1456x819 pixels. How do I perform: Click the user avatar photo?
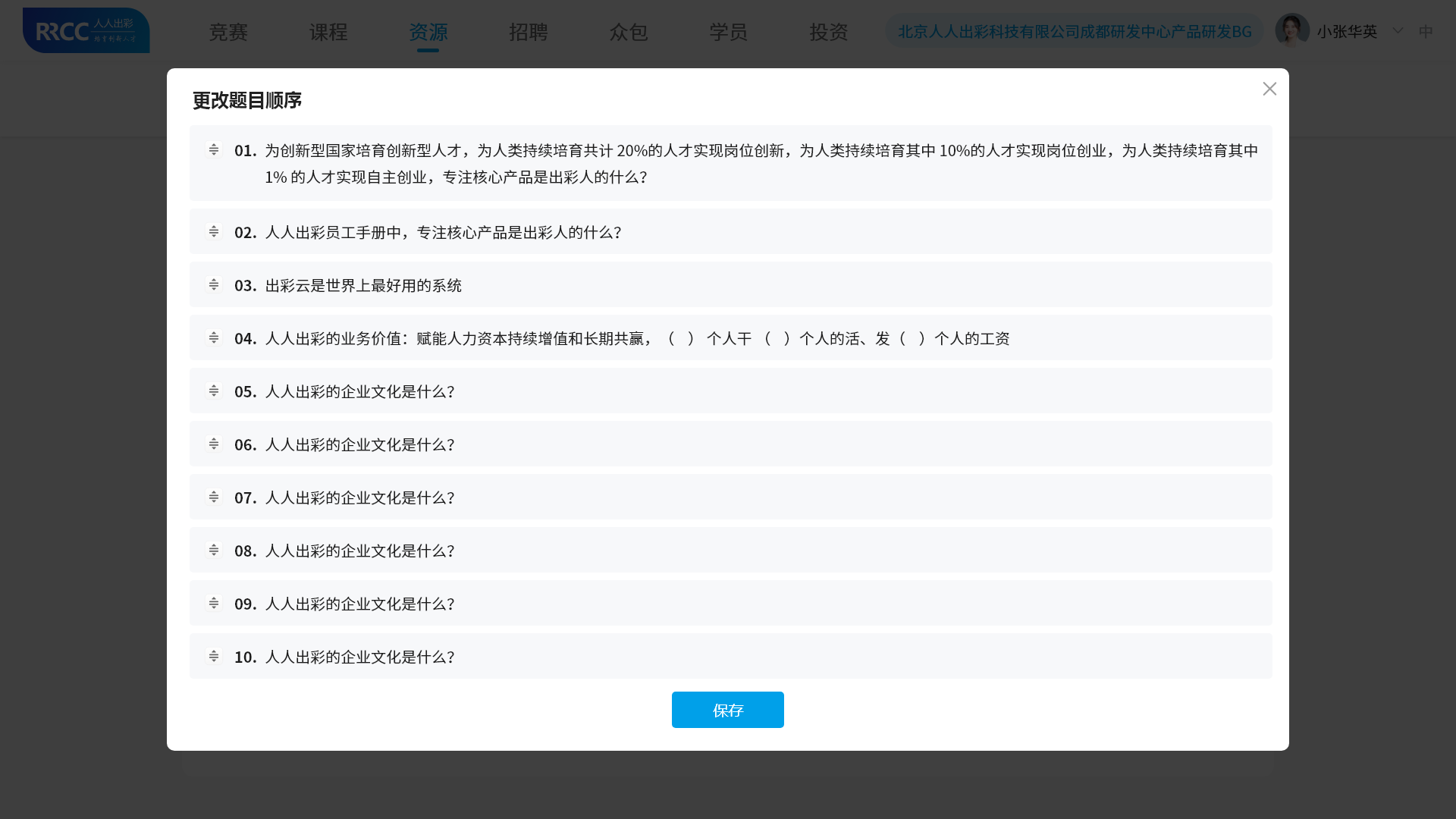coord(1292,30)
